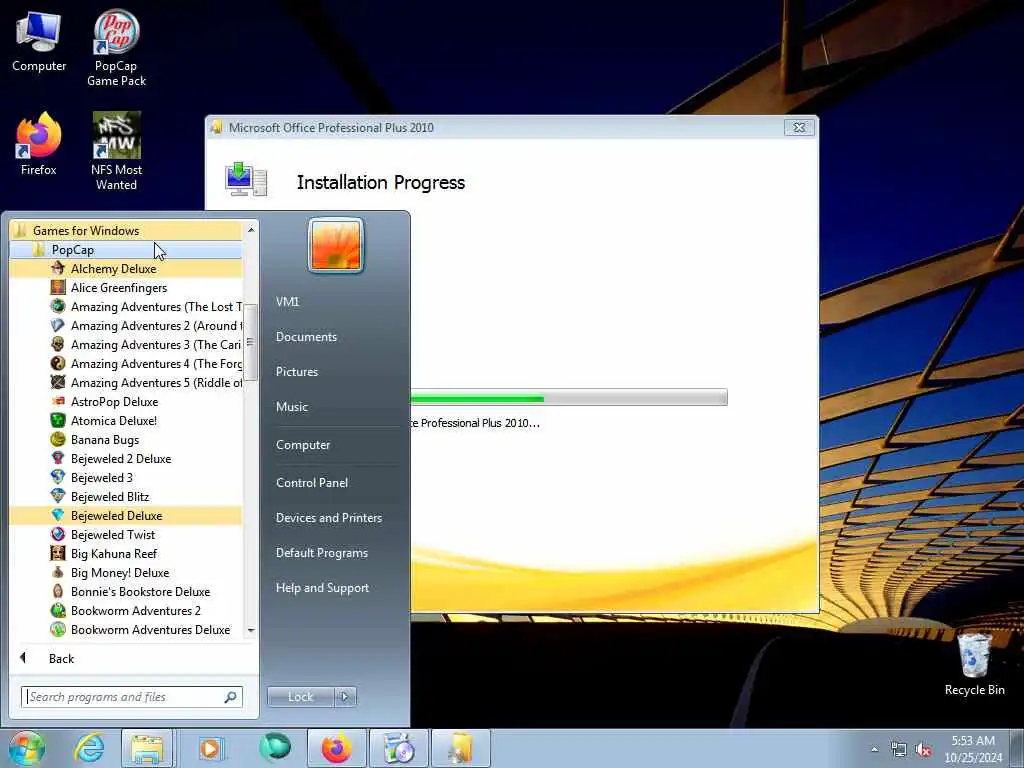Launch Banana Bugs
This screenshot has width=1024, height=768.
(x=125, y=439)
